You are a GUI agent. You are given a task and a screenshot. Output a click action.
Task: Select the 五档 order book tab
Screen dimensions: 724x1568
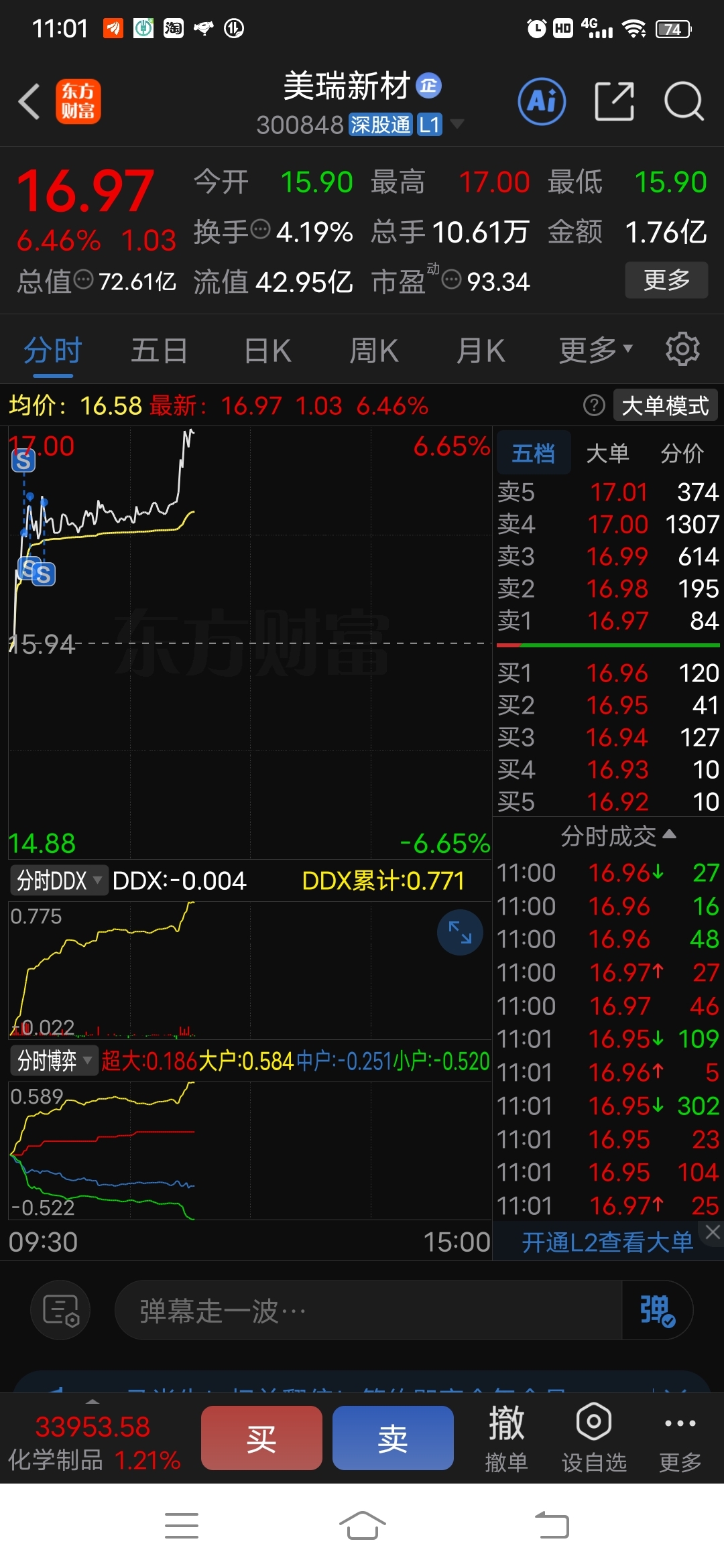(534, 453)
